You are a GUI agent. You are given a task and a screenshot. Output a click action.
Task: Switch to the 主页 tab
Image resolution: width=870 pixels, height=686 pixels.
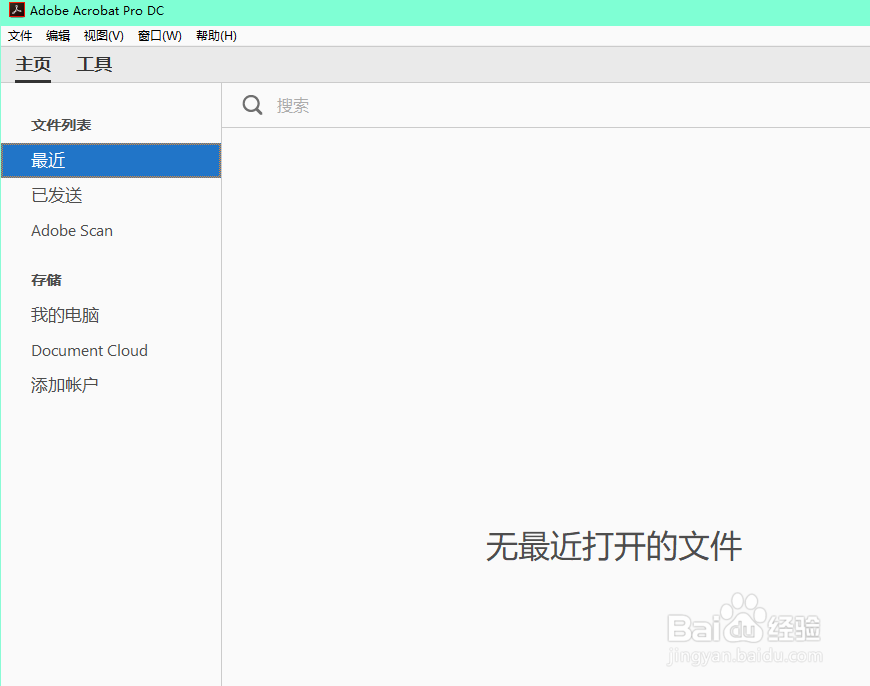pos(33,64)
